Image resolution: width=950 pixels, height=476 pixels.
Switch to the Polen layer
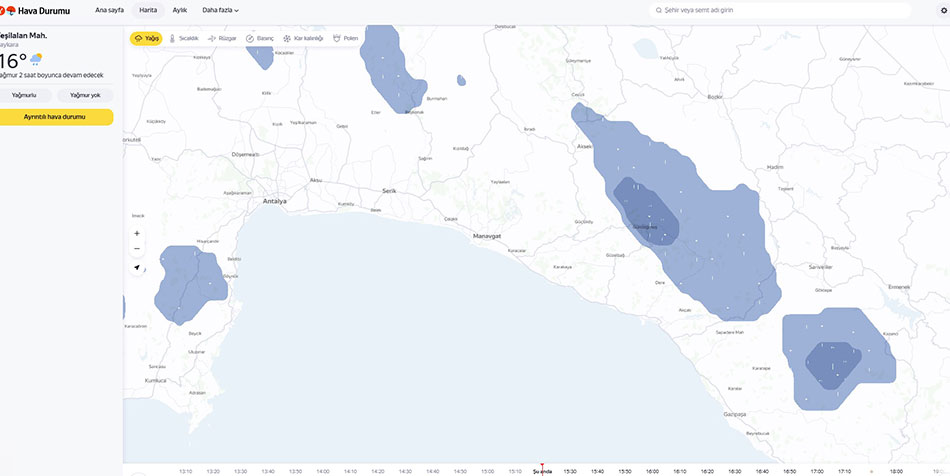[346, 38]
